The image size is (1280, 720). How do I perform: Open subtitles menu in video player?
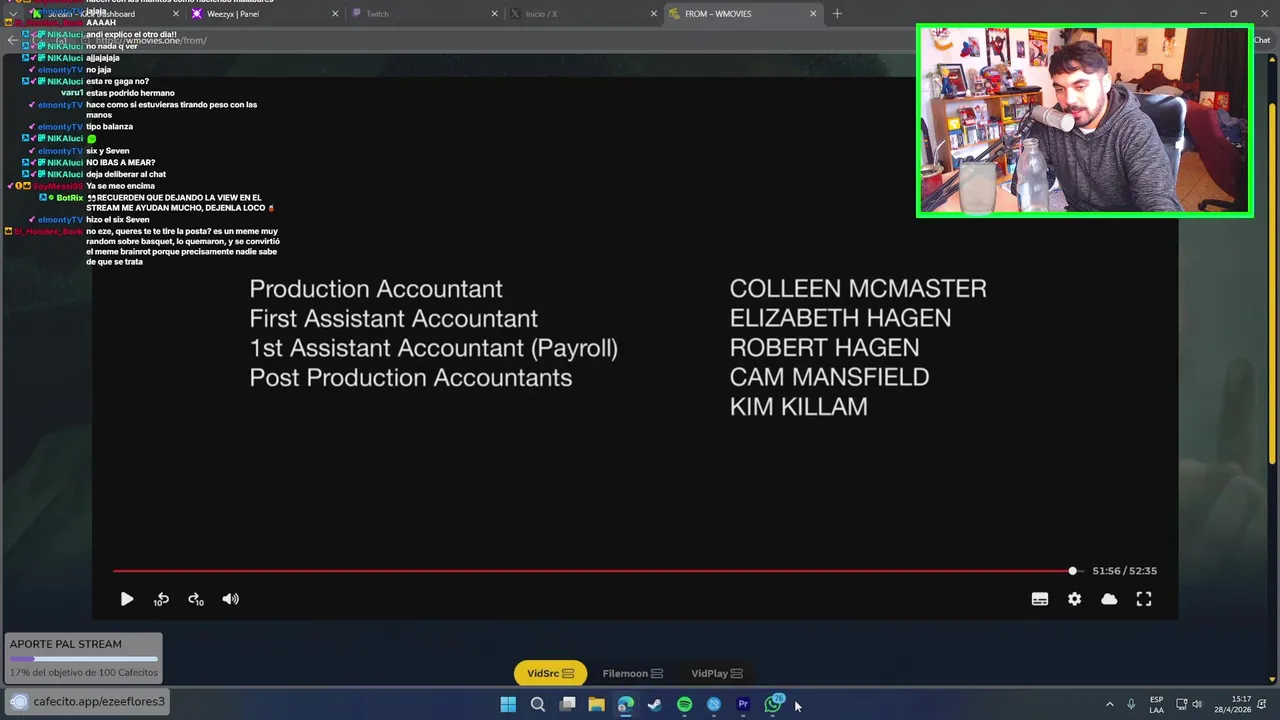(1040, 599)
